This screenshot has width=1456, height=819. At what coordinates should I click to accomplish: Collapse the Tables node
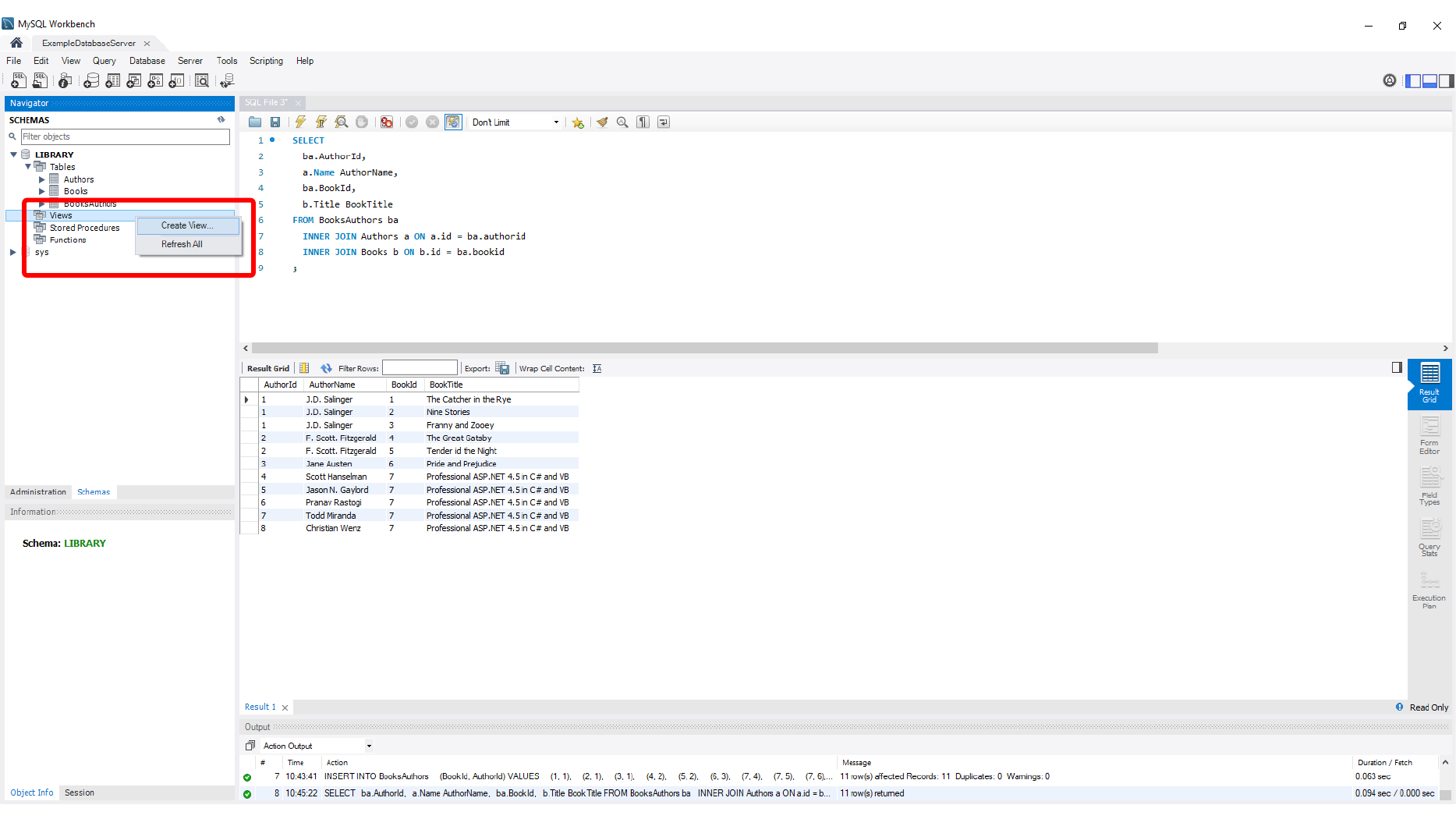point(28,166)
